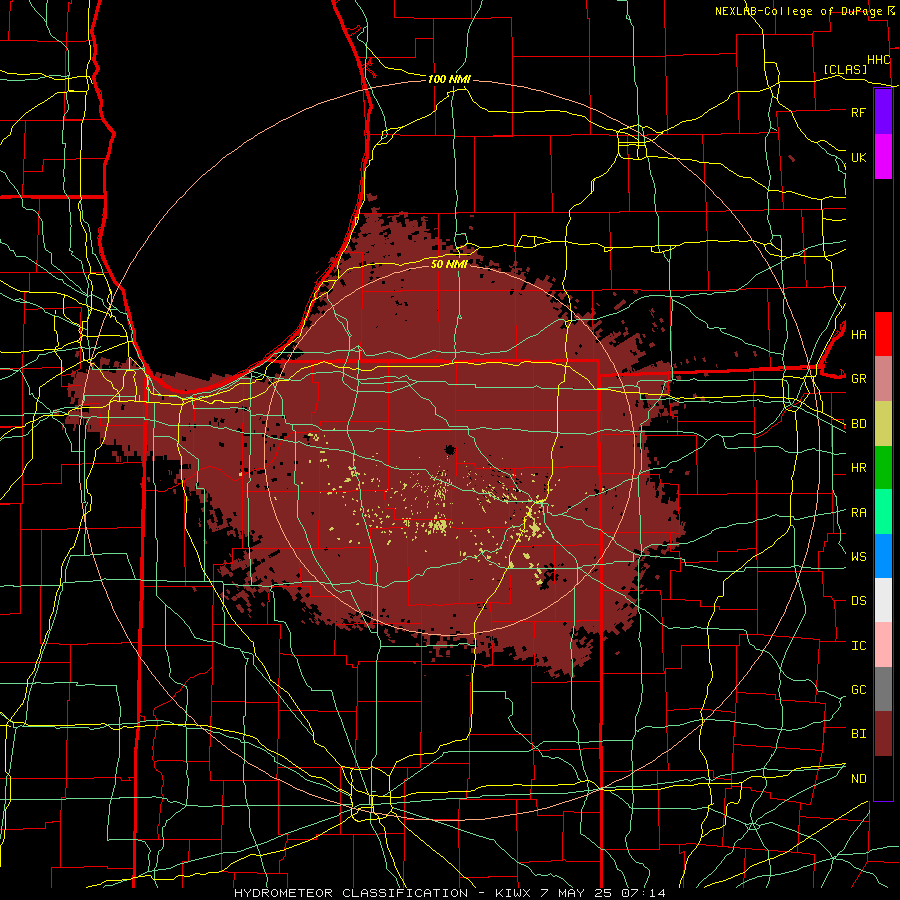Image resolution: width=900 pixels, height=900 pixels.
Task: Click the HHC product code text
Action: click(x=878, y=60)
